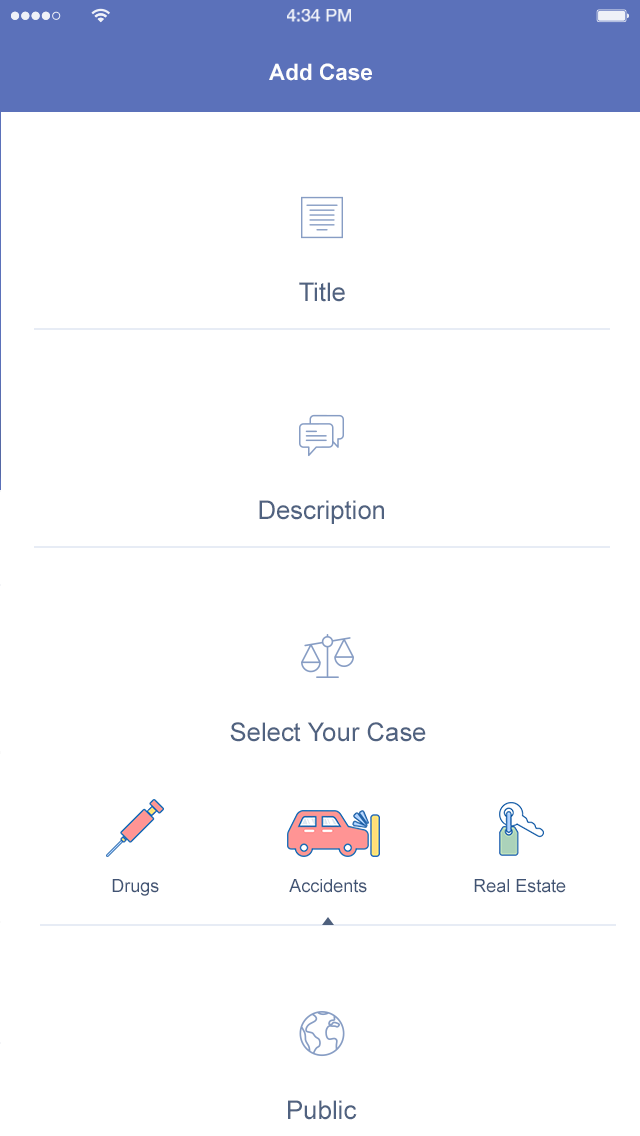
Task: Select the Accidents car crash icon
Action: point(334,832)
